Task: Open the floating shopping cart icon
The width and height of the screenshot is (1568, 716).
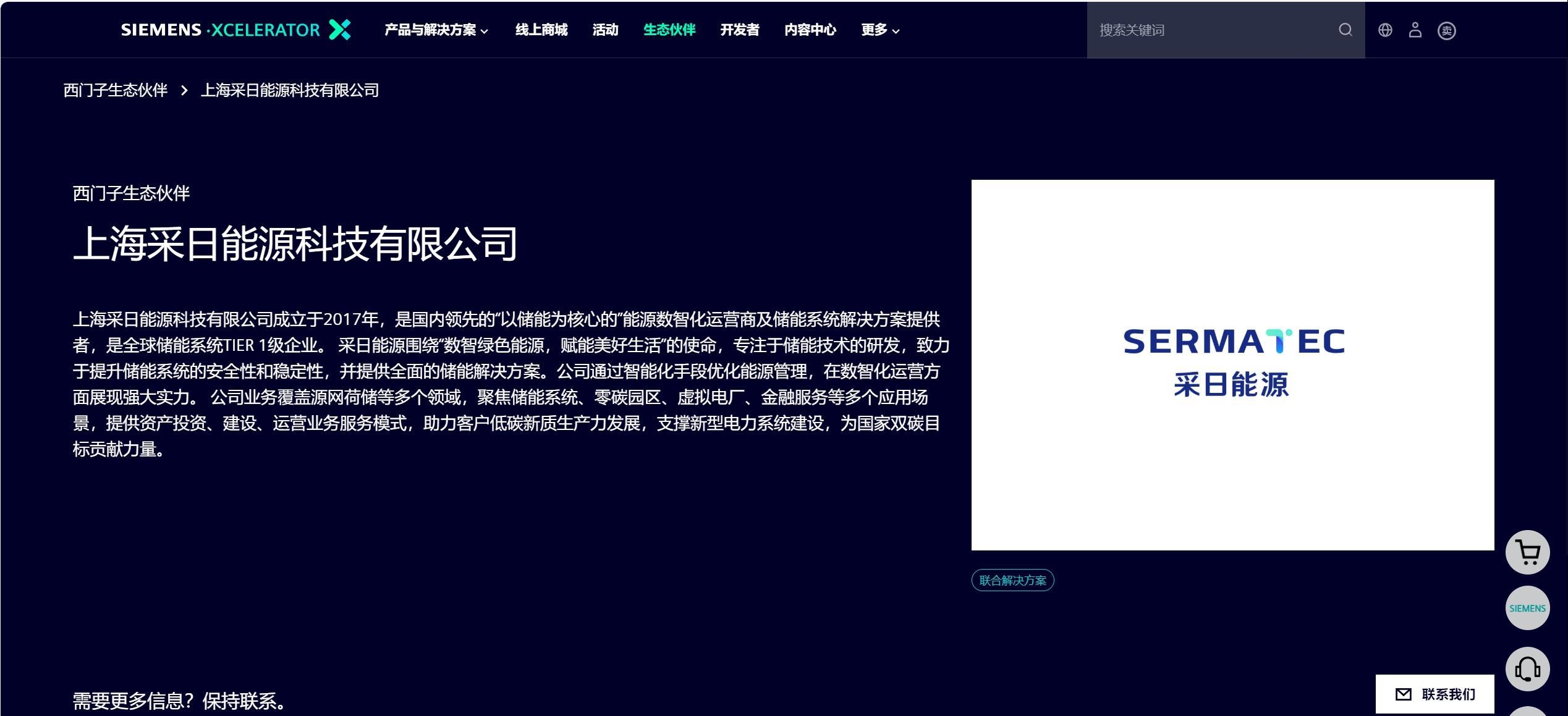Action: coord(1527,552)
